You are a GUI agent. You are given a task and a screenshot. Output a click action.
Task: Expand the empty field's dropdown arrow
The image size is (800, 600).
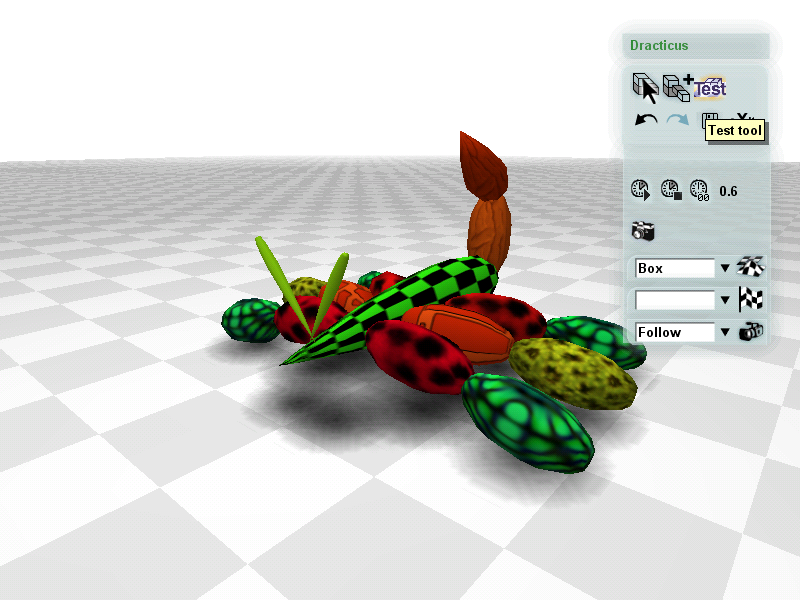(x=725, y=300)
